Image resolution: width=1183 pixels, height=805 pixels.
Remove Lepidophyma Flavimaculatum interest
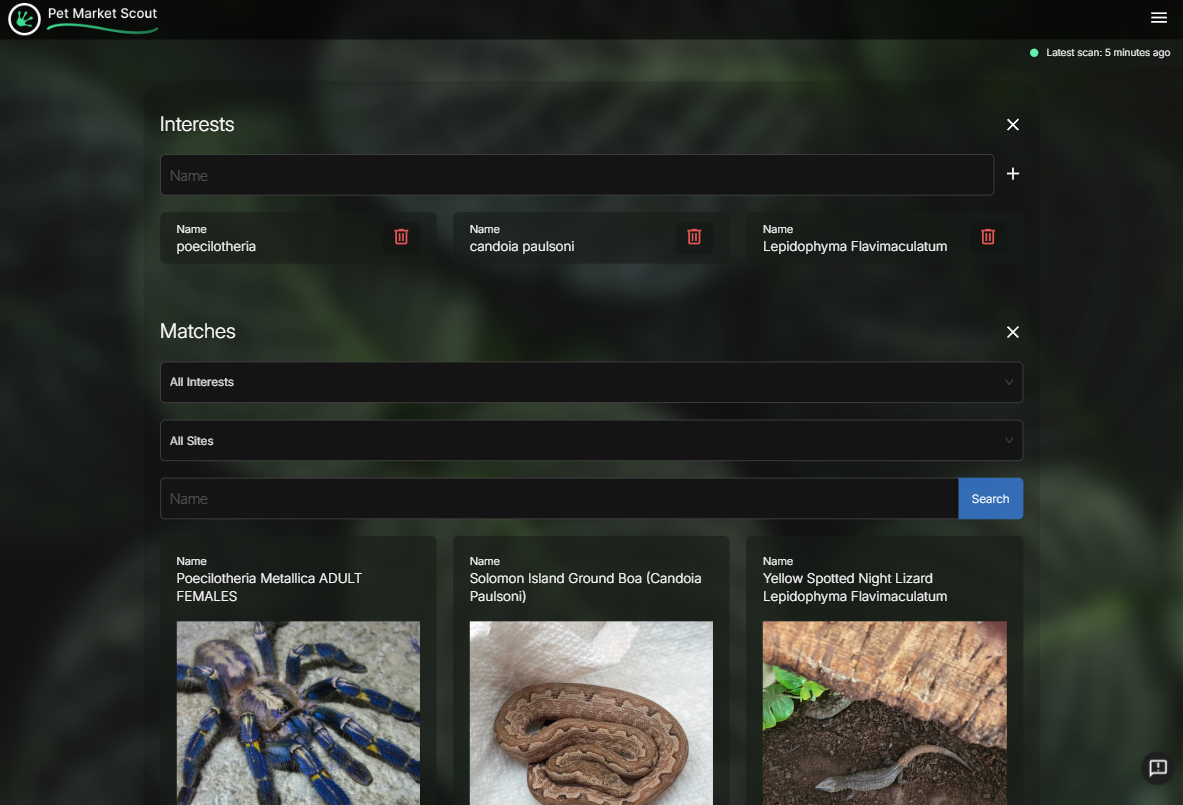tap(987, 237)
